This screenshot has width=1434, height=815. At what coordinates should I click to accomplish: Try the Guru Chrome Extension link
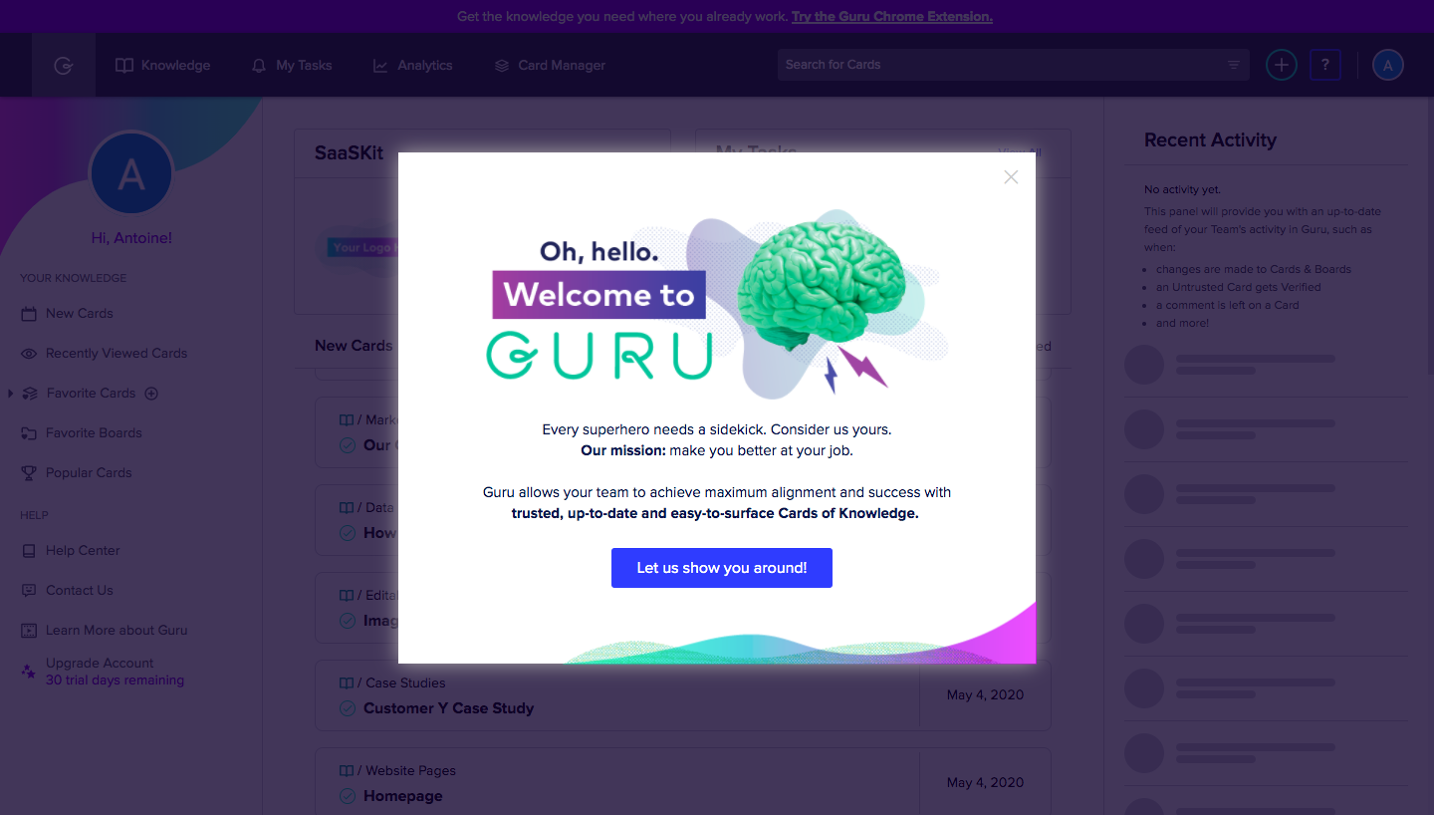pos(892,17)
